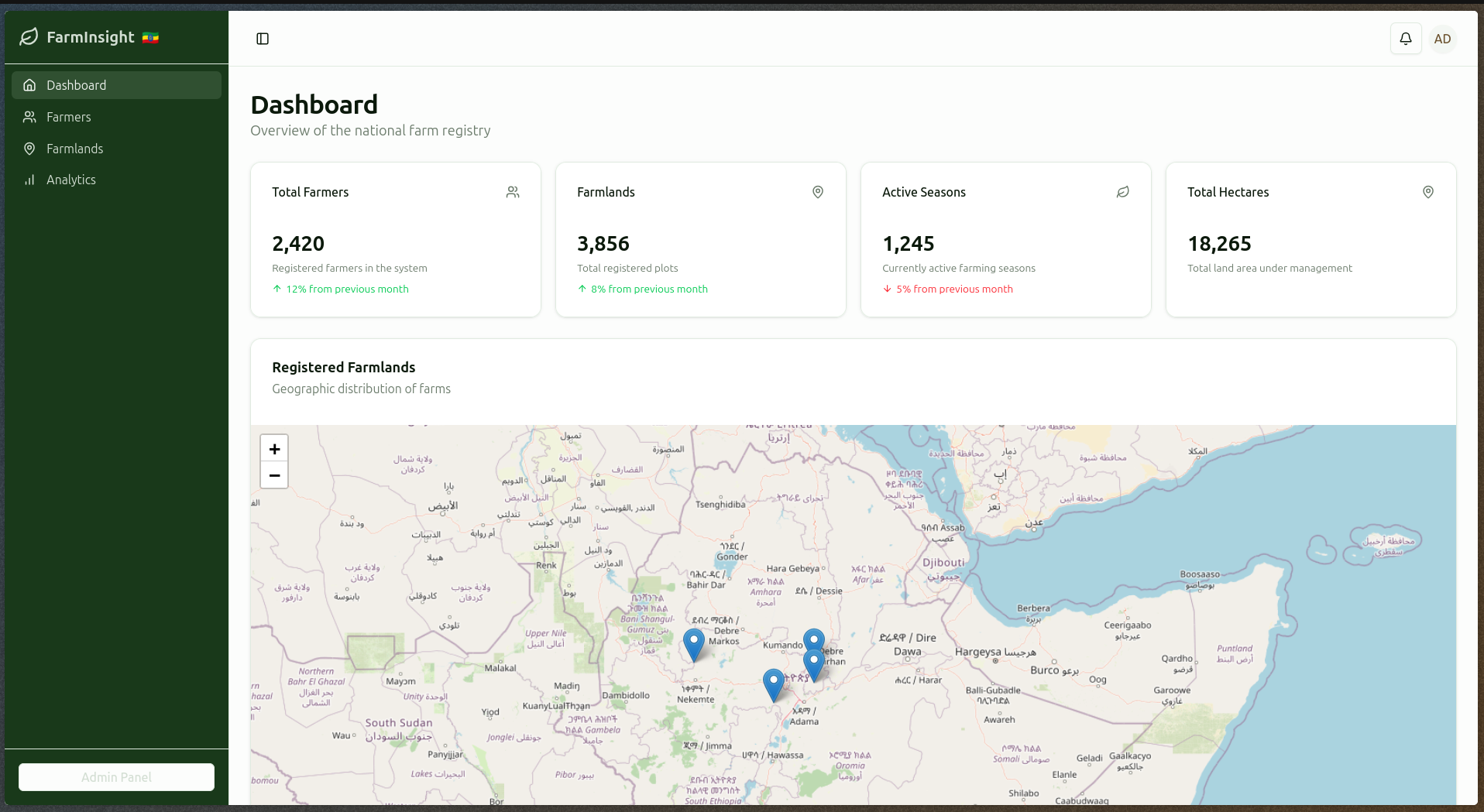Click the 1,245 Active Seasons value

click(909, 244)
